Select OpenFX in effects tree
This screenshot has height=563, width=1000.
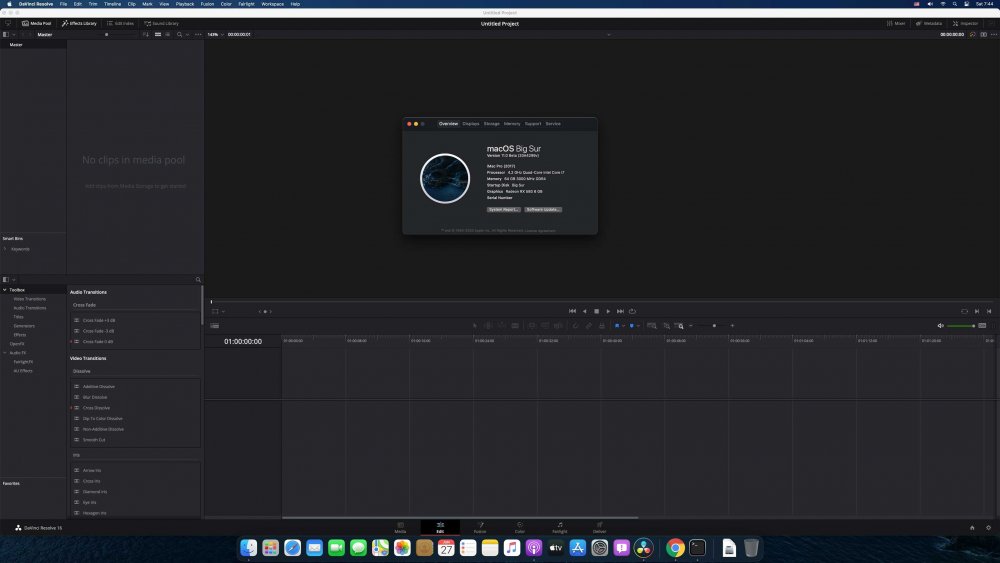17,344
